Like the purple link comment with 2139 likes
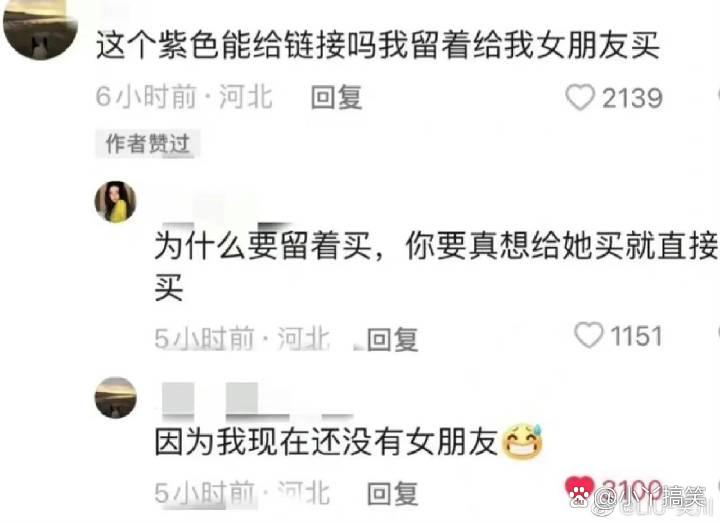This screenshot has width=720, height=524. pos(580,97)
